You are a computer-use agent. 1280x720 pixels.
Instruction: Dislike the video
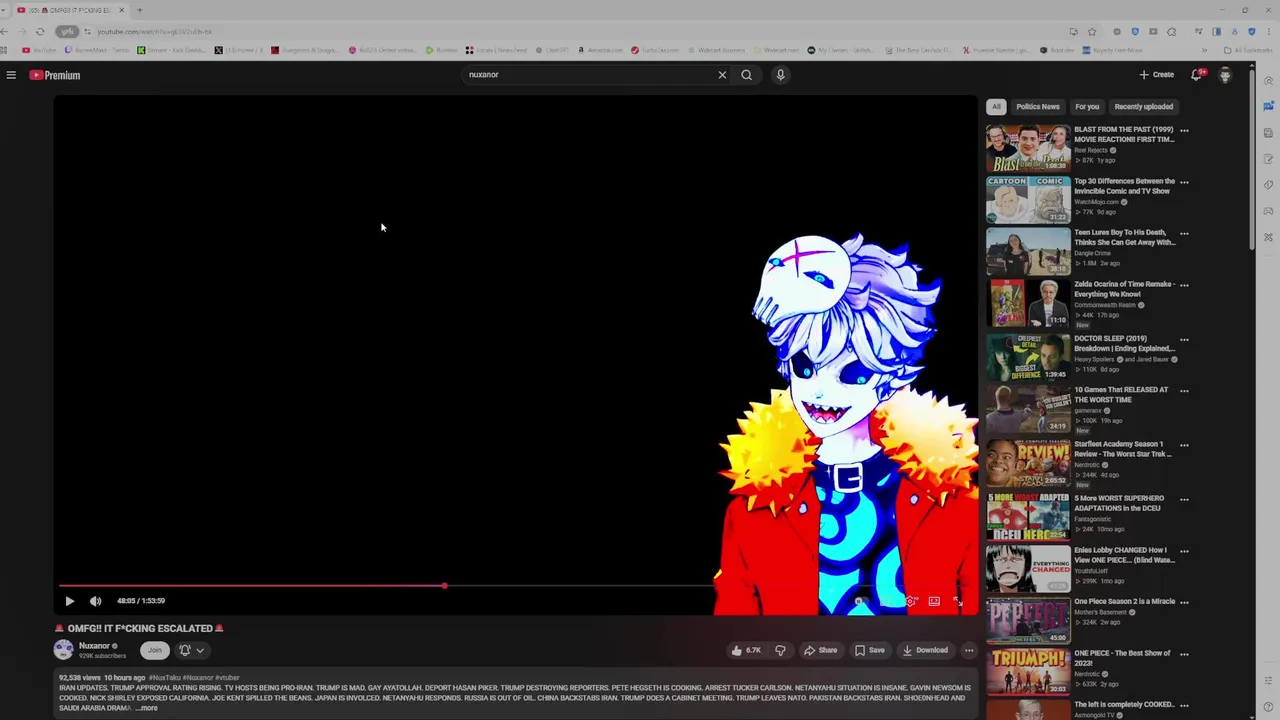tap(780, 650)
